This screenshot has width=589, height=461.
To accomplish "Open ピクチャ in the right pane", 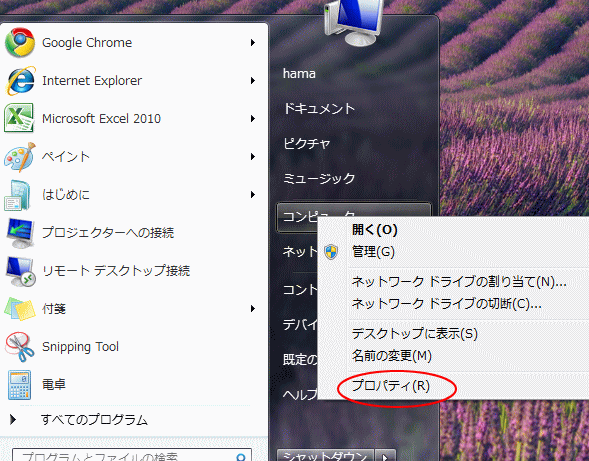I will pos(307,144).
